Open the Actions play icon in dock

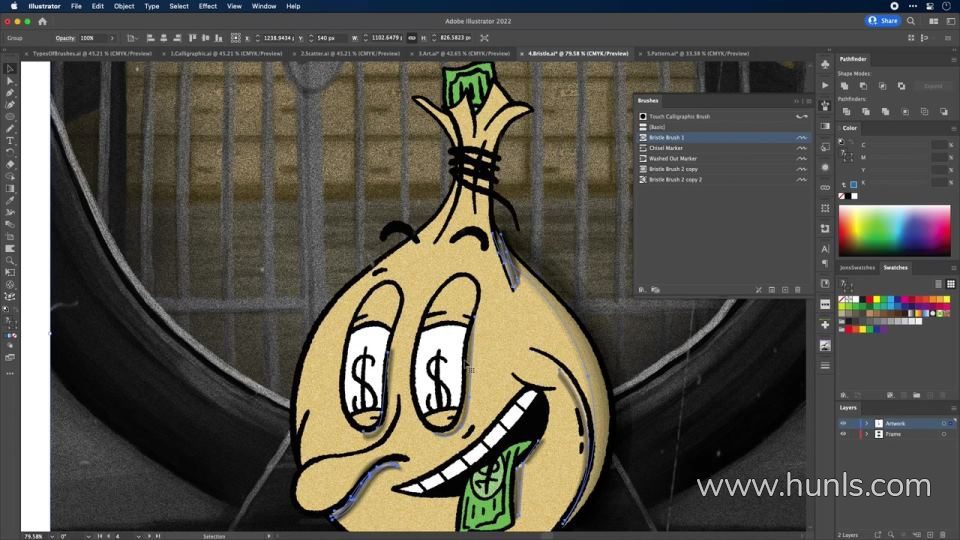(x=825, y=85)
